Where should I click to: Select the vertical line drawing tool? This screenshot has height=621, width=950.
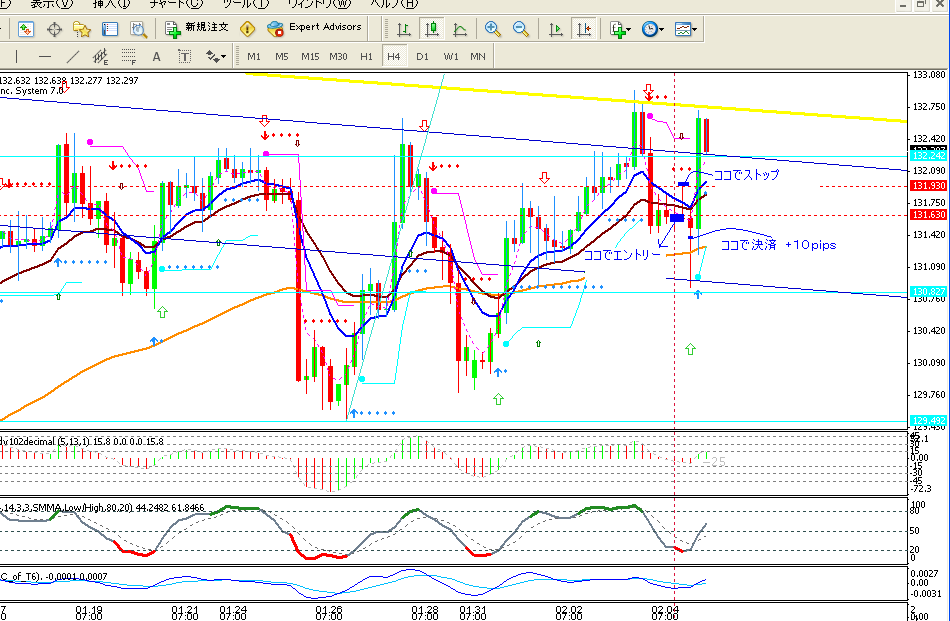point(16,57)
